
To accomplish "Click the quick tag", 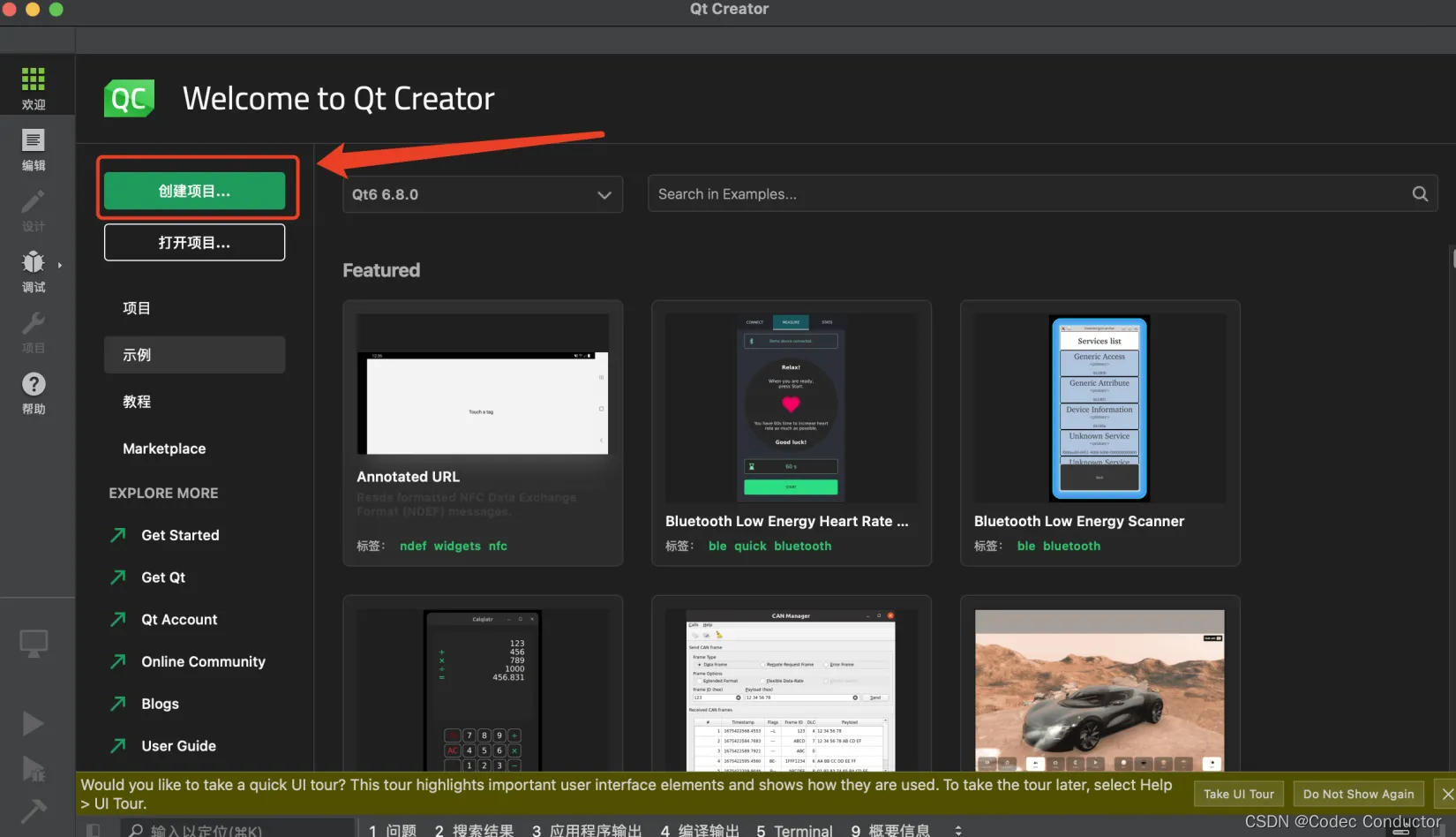I will point(750,546).
